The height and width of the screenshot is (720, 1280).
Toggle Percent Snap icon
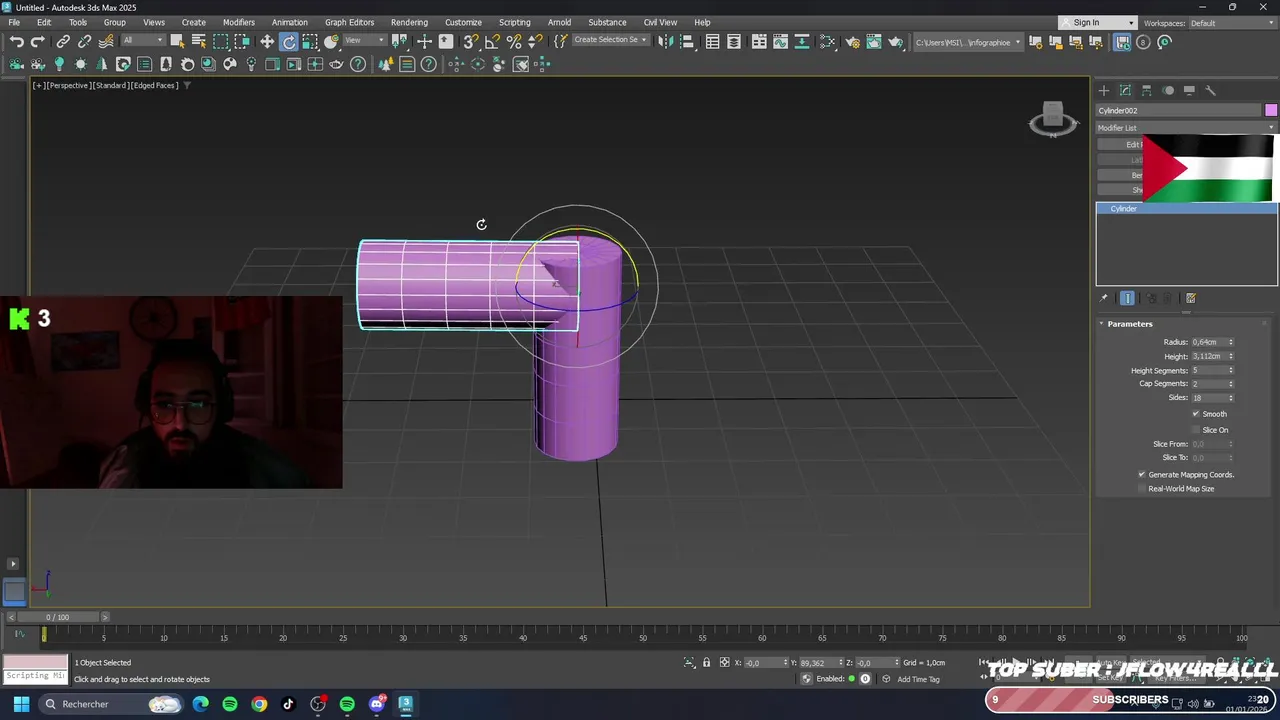[514, 41]
